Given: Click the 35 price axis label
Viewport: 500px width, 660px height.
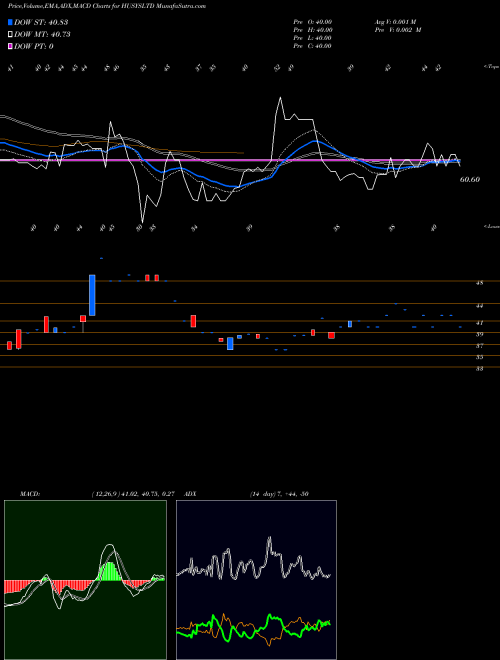Looking at the screenshot, I should [479, 357].
